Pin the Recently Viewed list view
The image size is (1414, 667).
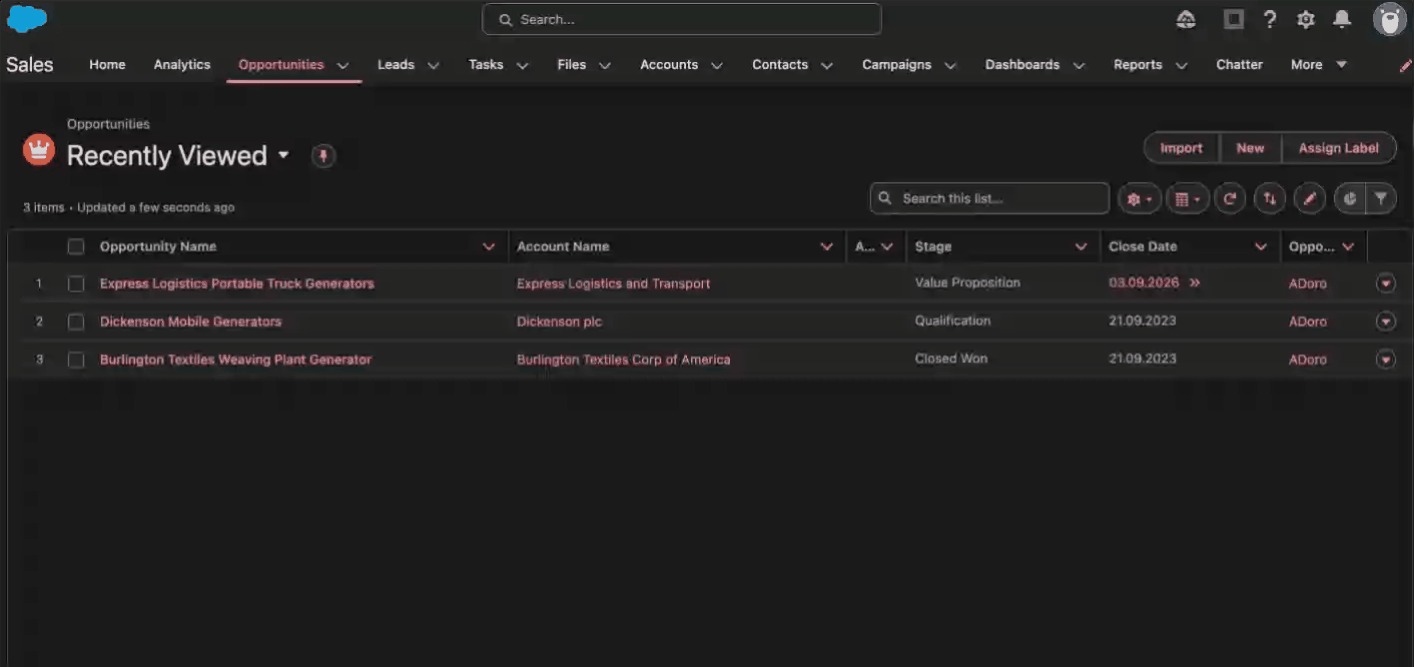tap(323, 156)
